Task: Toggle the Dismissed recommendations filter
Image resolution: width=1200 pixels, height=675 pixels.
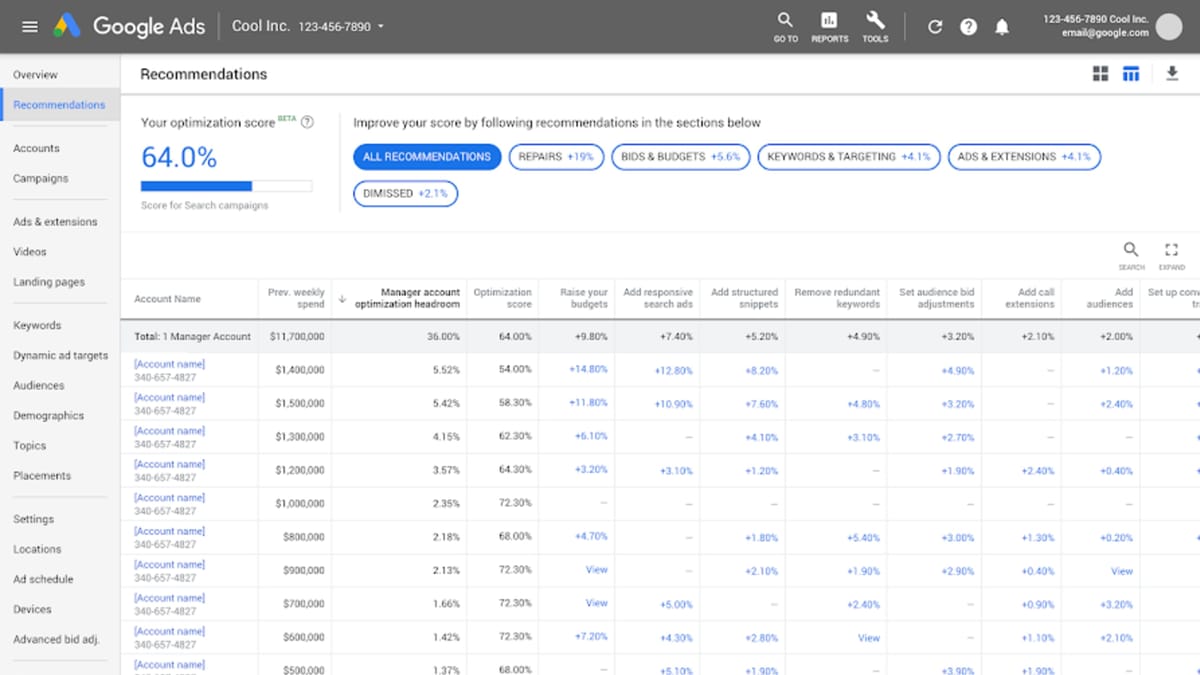Action: click(405, 193)
